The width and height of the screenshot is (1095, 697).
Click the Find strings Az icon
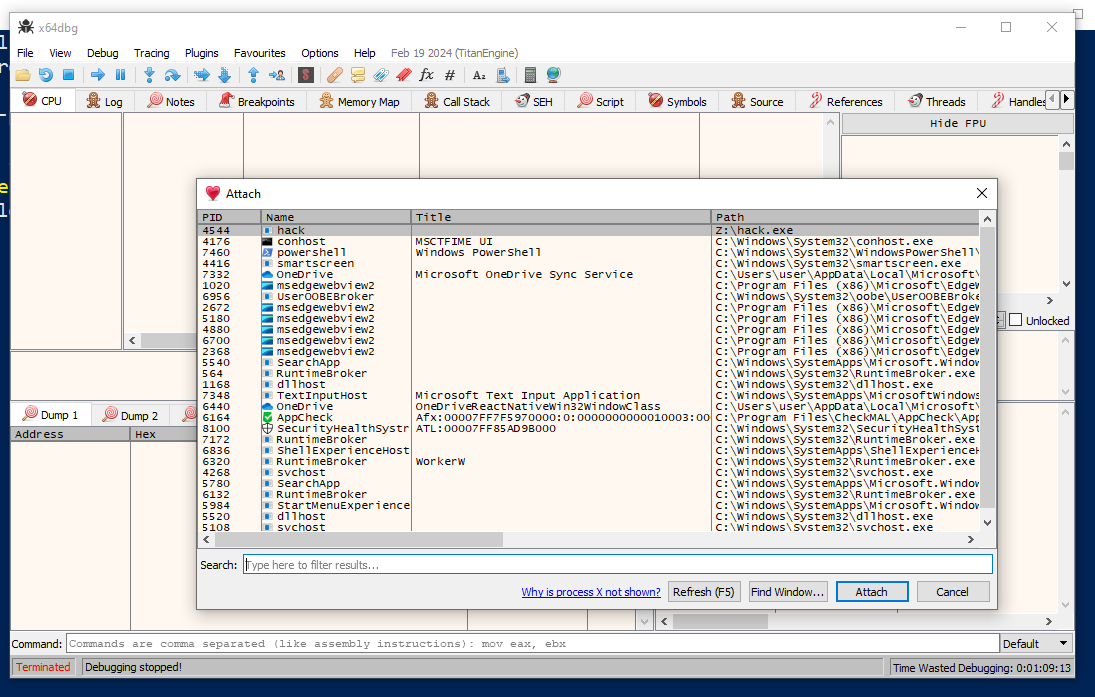click(479, 75)
